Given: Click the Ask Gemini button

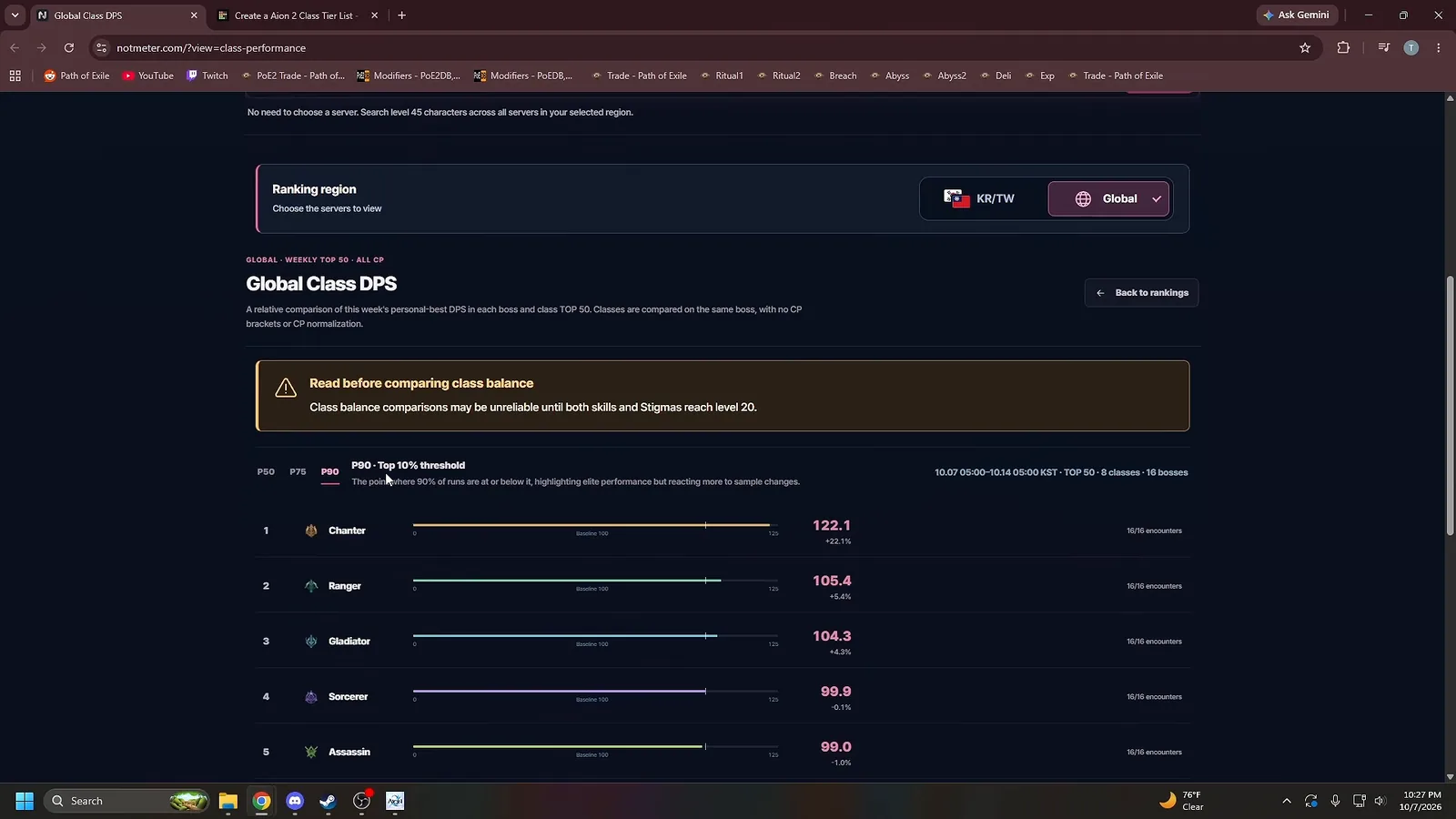Looking at the screenshot, I should click(1296, 15).
